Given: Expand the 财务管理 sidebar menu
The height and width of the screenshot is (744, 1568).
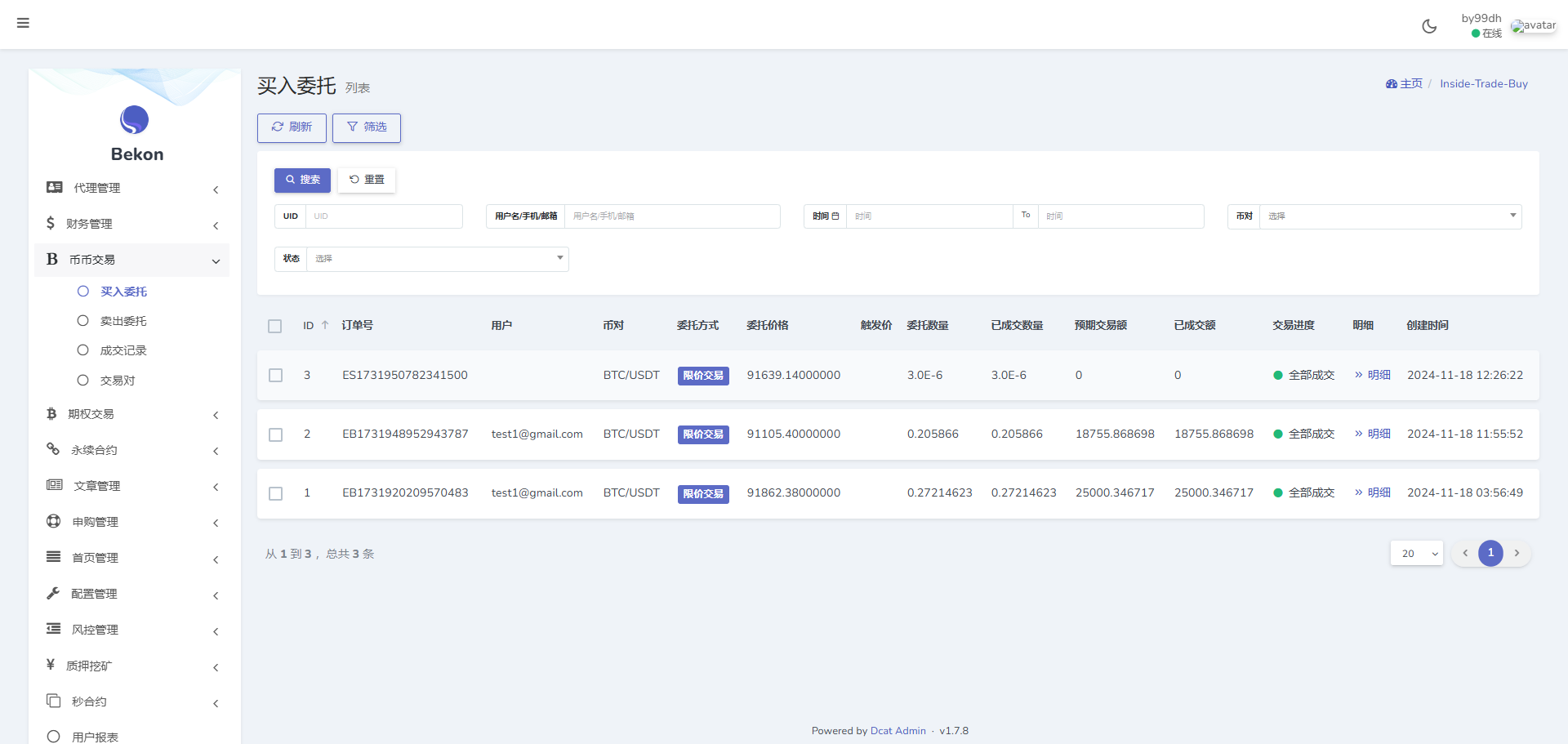Looking at the screenshot, I should pyautogui.click(x=132, y=224).
